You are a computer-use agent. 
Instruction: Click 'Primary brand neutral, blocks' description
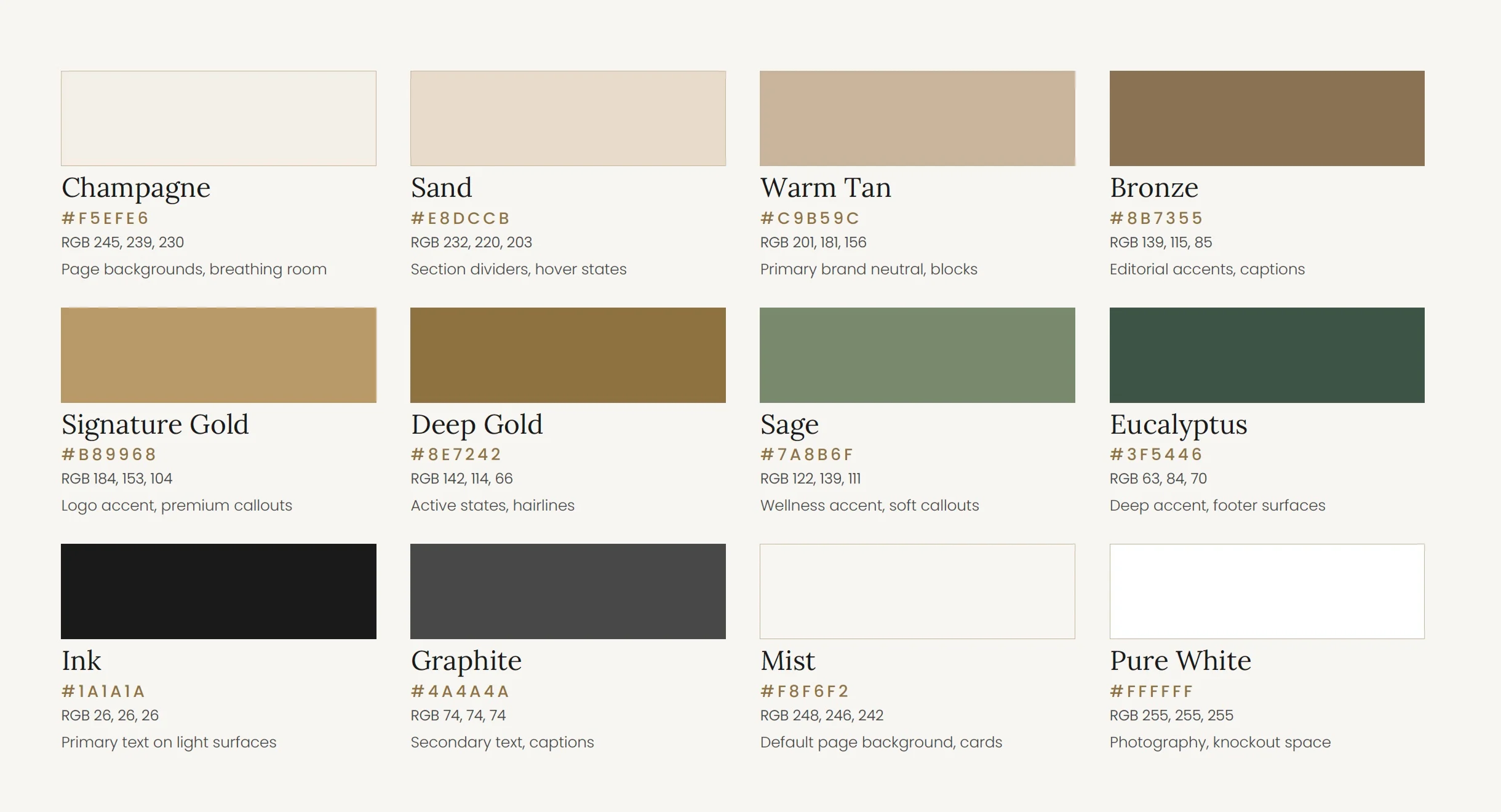pyautogui.click(x=869, y=269)
